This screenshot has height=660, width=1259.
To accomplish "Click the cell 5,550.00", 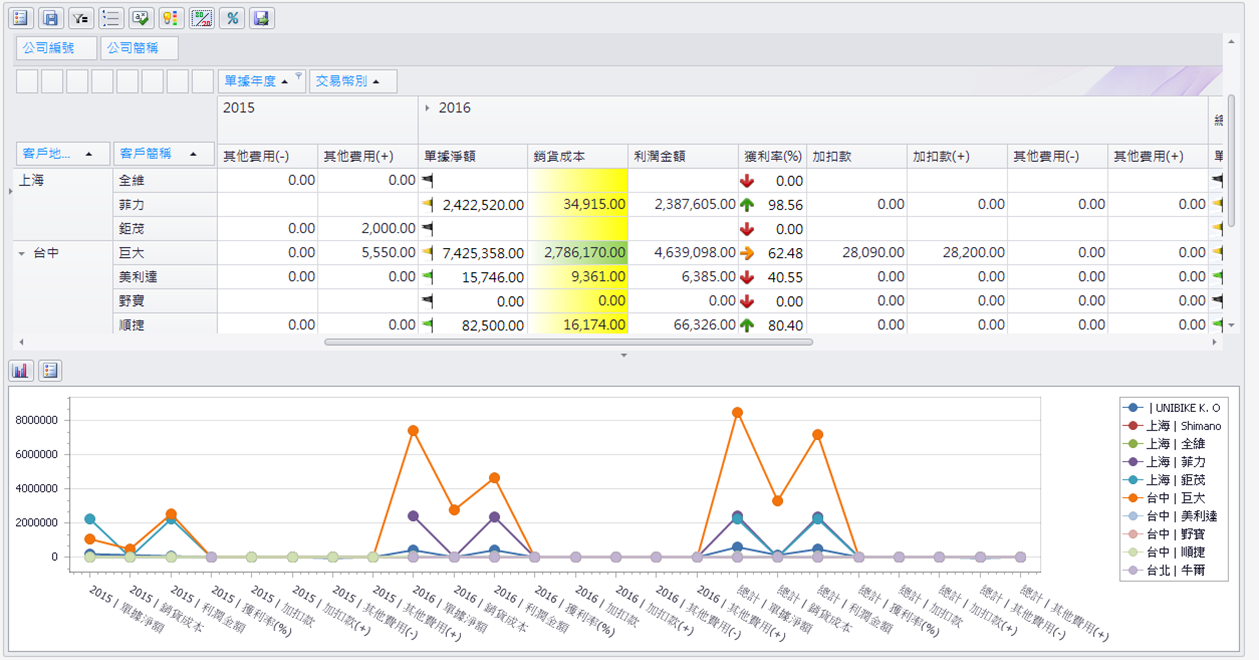I will [368, 252].
